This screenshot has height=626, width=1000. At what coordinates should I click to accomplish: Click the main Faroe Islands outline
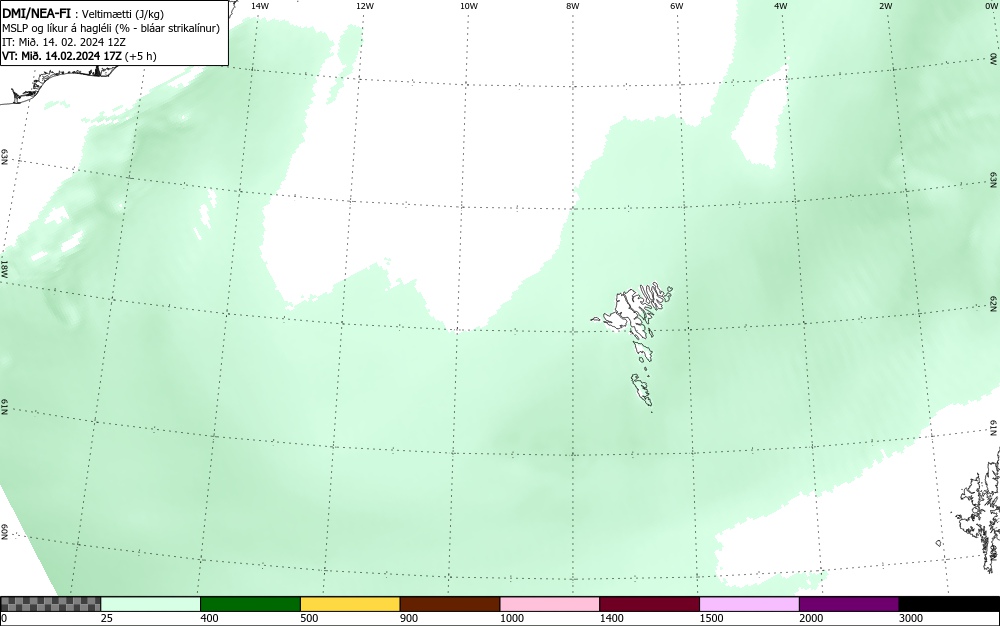[631, 308]
